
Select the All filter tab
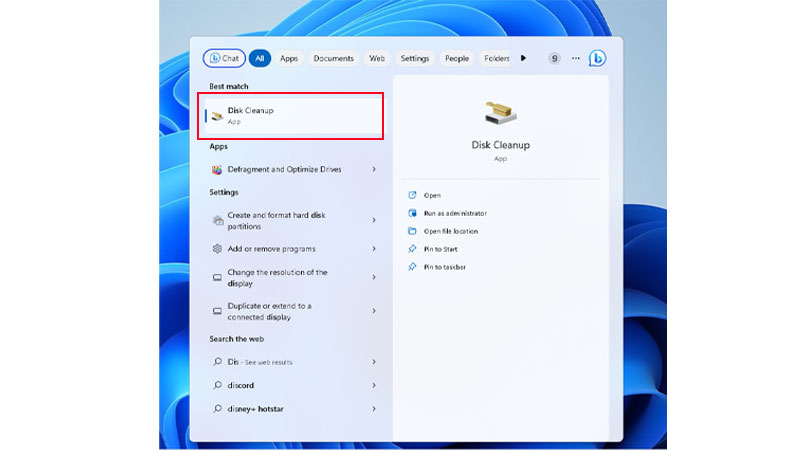pyautogui.click(x=260, y=58)
